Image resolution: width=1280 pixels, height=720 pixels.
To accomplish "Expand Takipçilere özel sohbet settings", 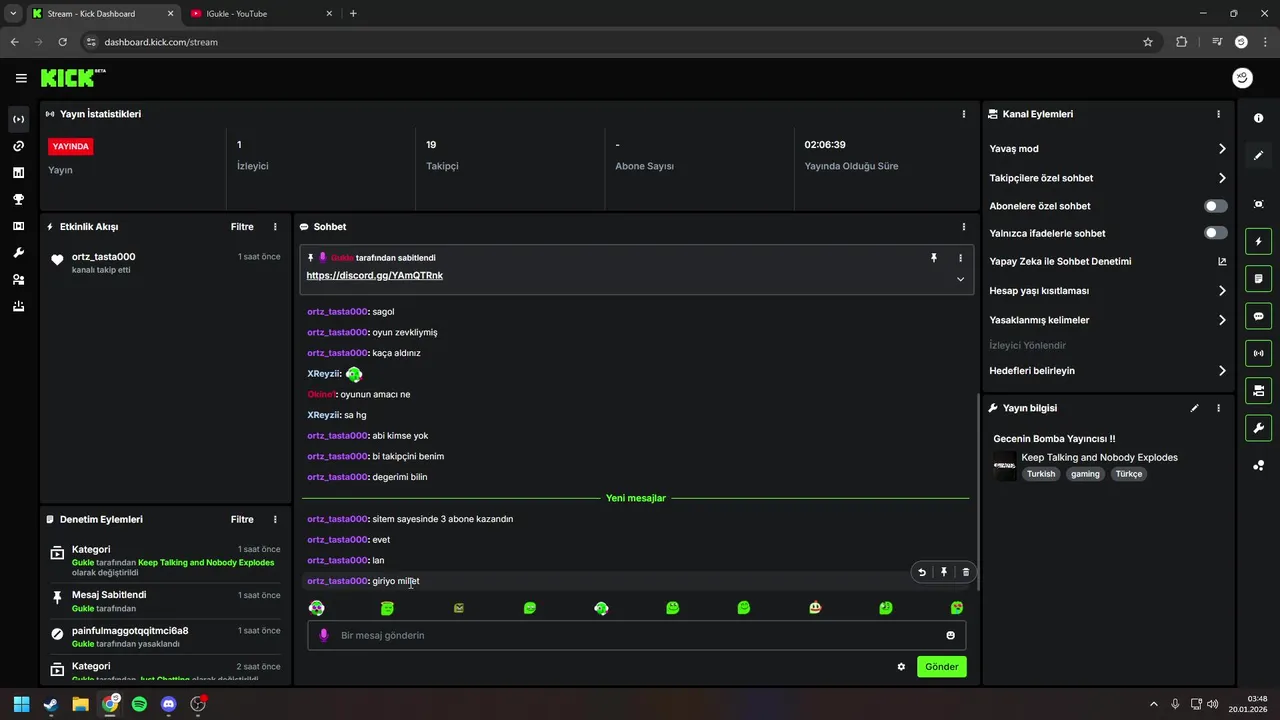I will [1108, 178].
